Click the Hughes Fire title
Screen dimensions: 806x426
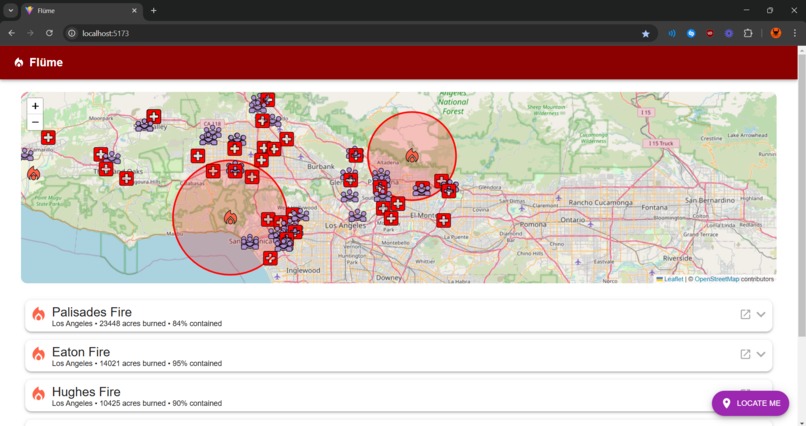click(86, 392)
